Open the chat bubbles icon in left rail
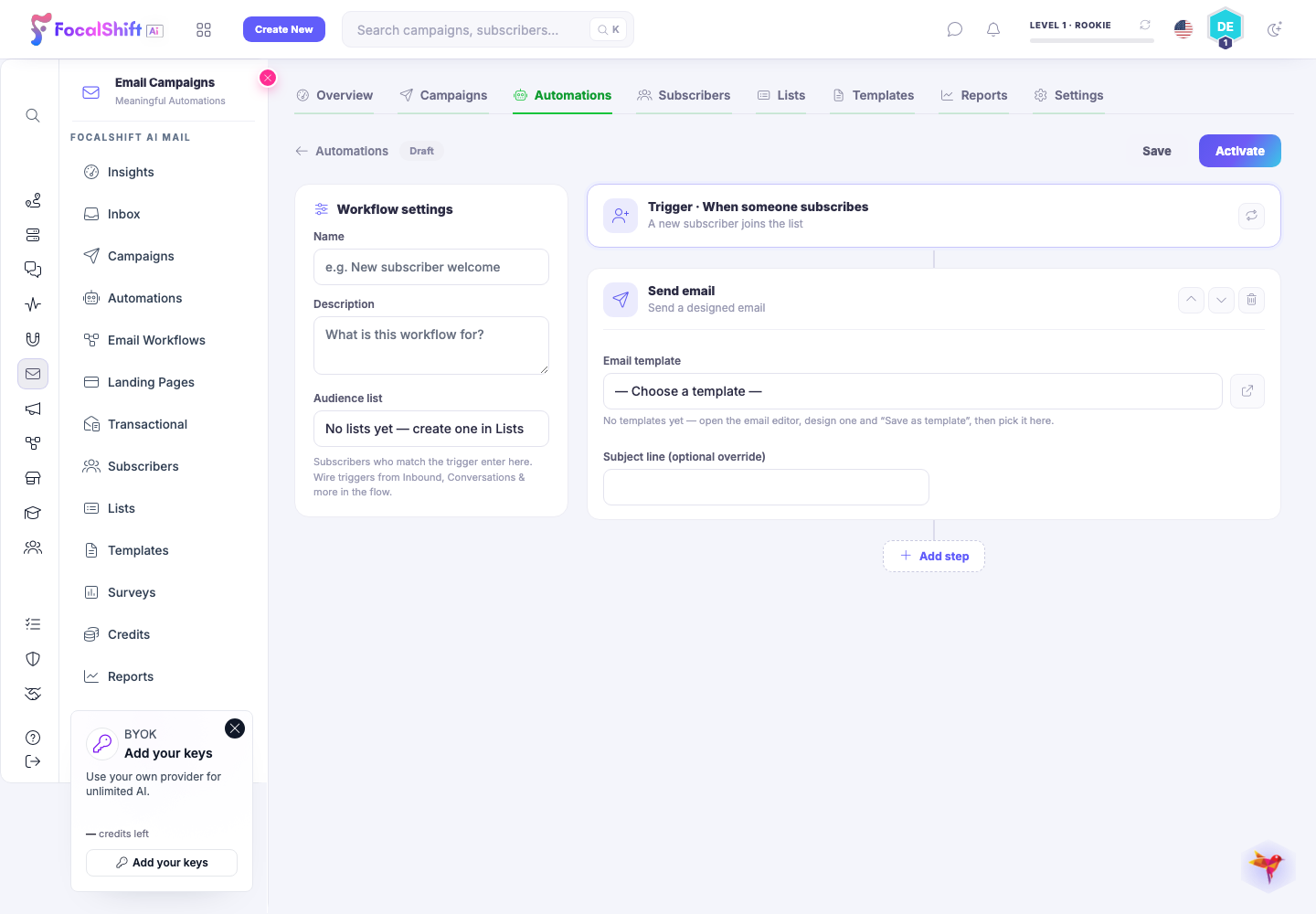1316x914 pixels. pyautogui.click(x=33, y=270)
